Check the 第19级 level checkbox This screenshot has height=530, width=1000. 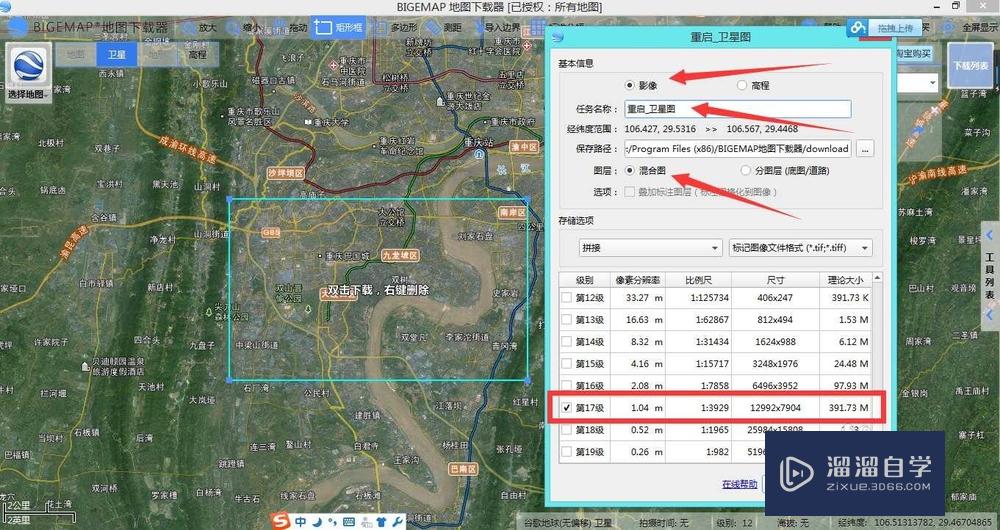pyautogui.click(x=566, y=452)
